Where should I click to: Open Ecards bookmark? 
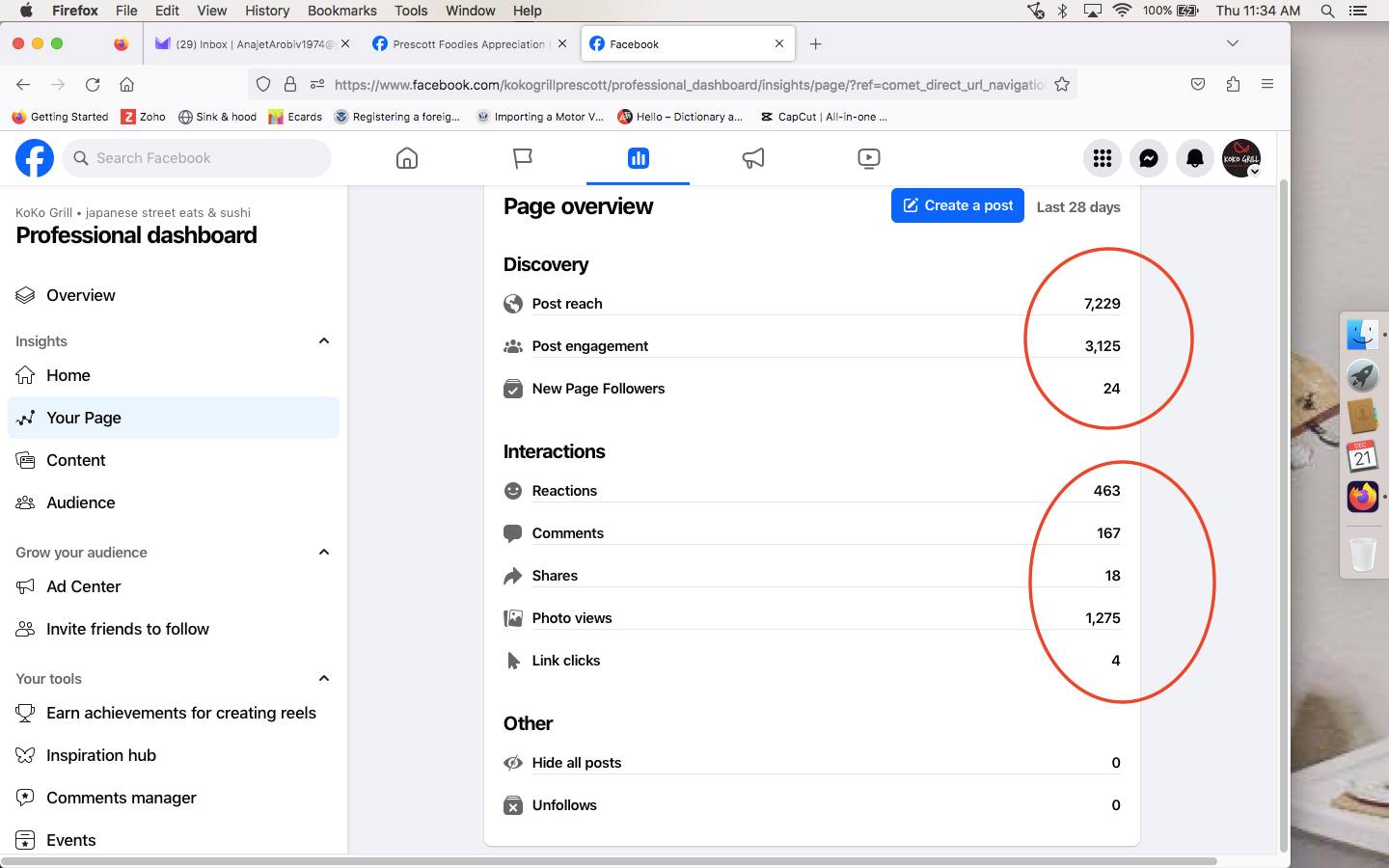tap(295, 117)
